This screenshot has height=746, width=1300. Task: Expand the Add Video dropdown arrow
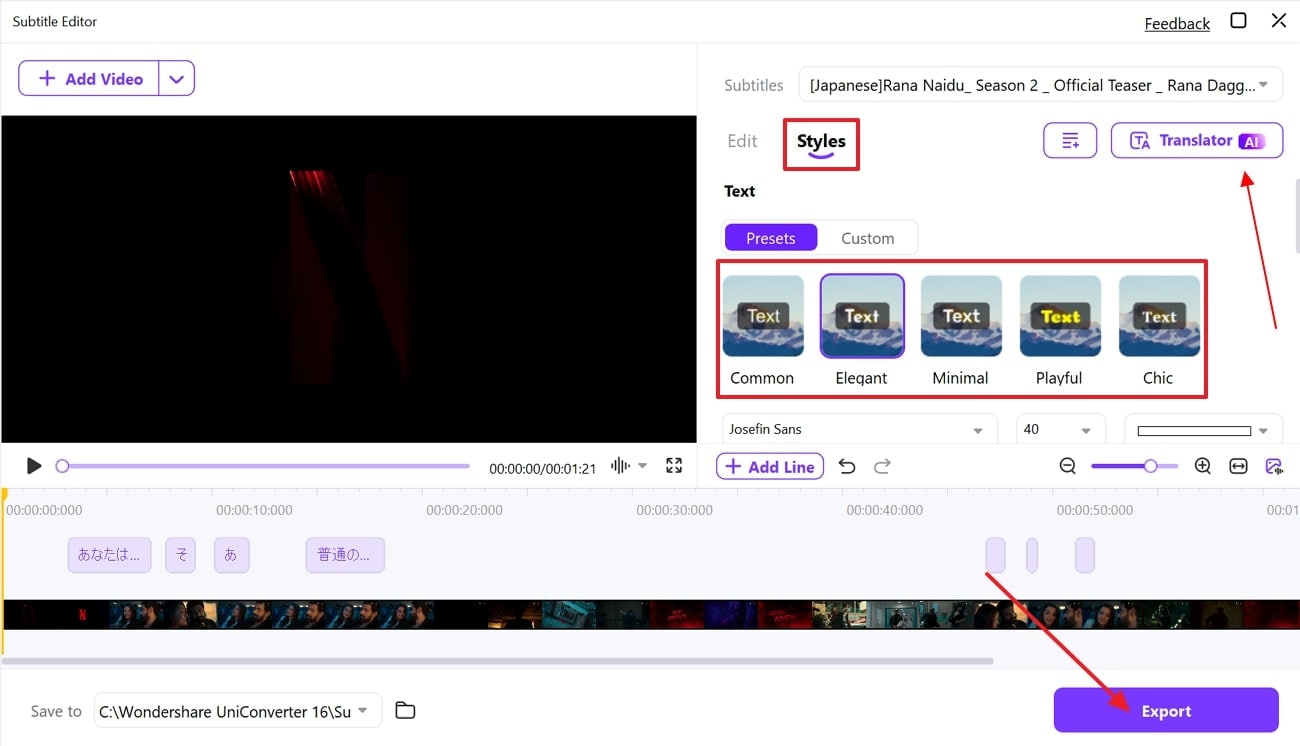pos(176,79)
